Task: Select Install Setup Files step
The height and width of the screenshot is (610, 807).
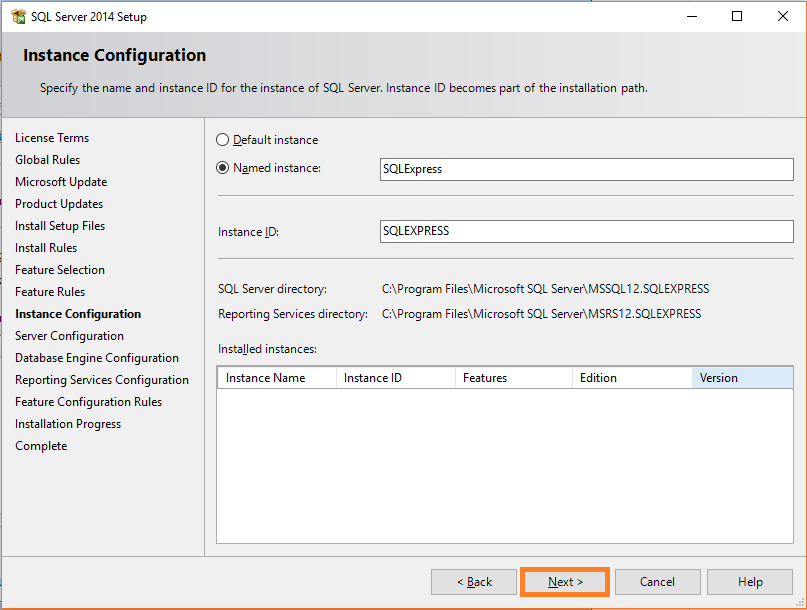Action: [x=60, y=226]
